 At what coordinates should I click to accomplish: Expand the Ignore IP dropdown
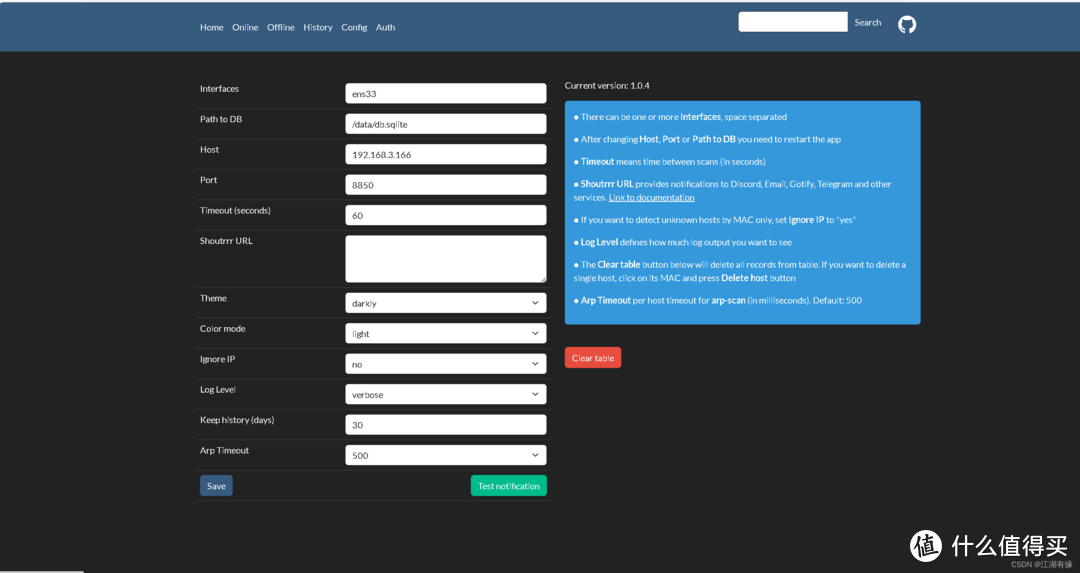(x=445, y=364)
